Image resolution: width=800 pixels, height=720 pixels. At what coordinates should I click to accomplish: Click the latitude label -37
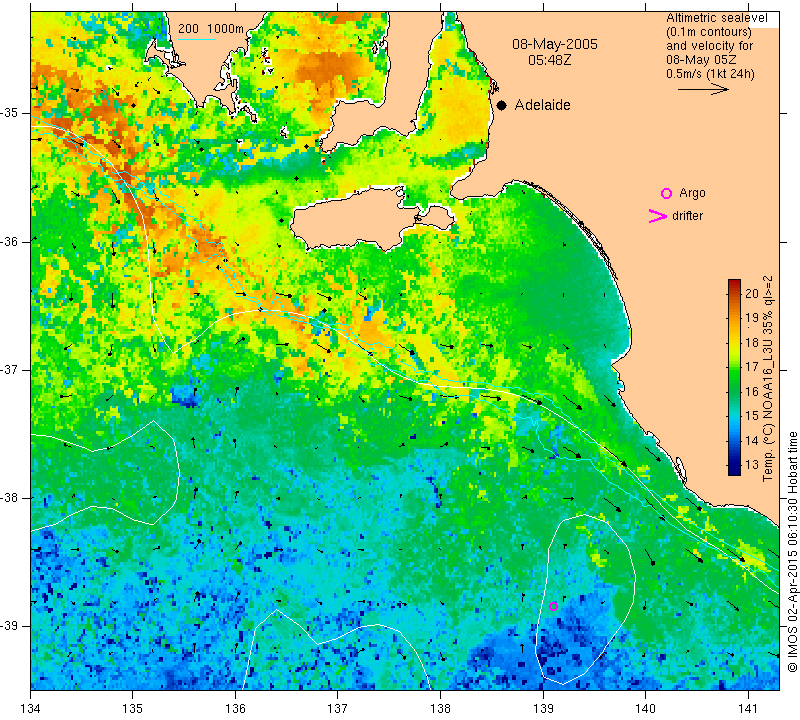click(10, 369)
